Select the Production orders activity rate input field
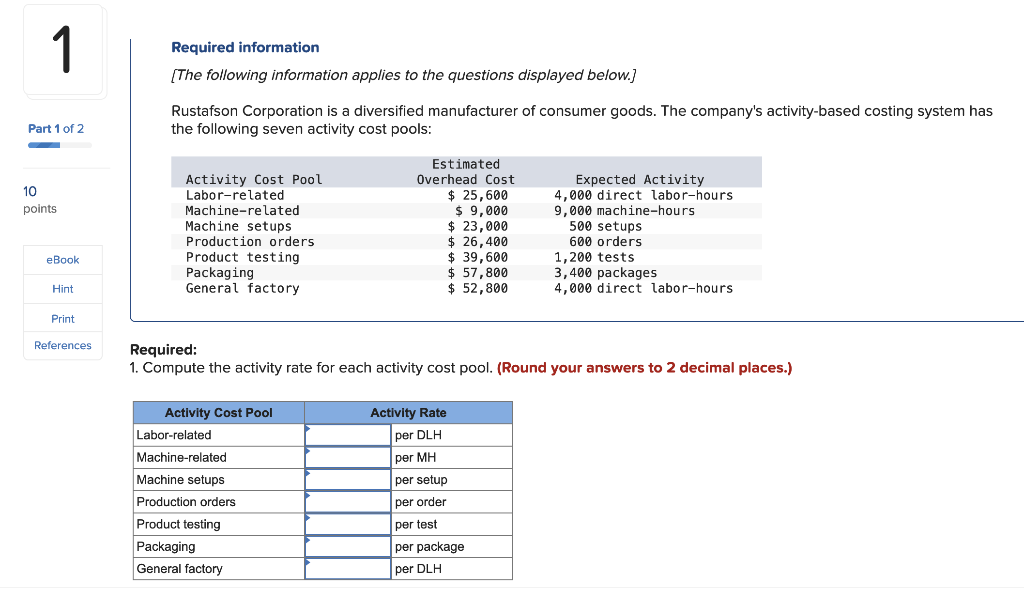Image resolution: width=1024 pixels, height=590 pixels. [x=348, y=501]
